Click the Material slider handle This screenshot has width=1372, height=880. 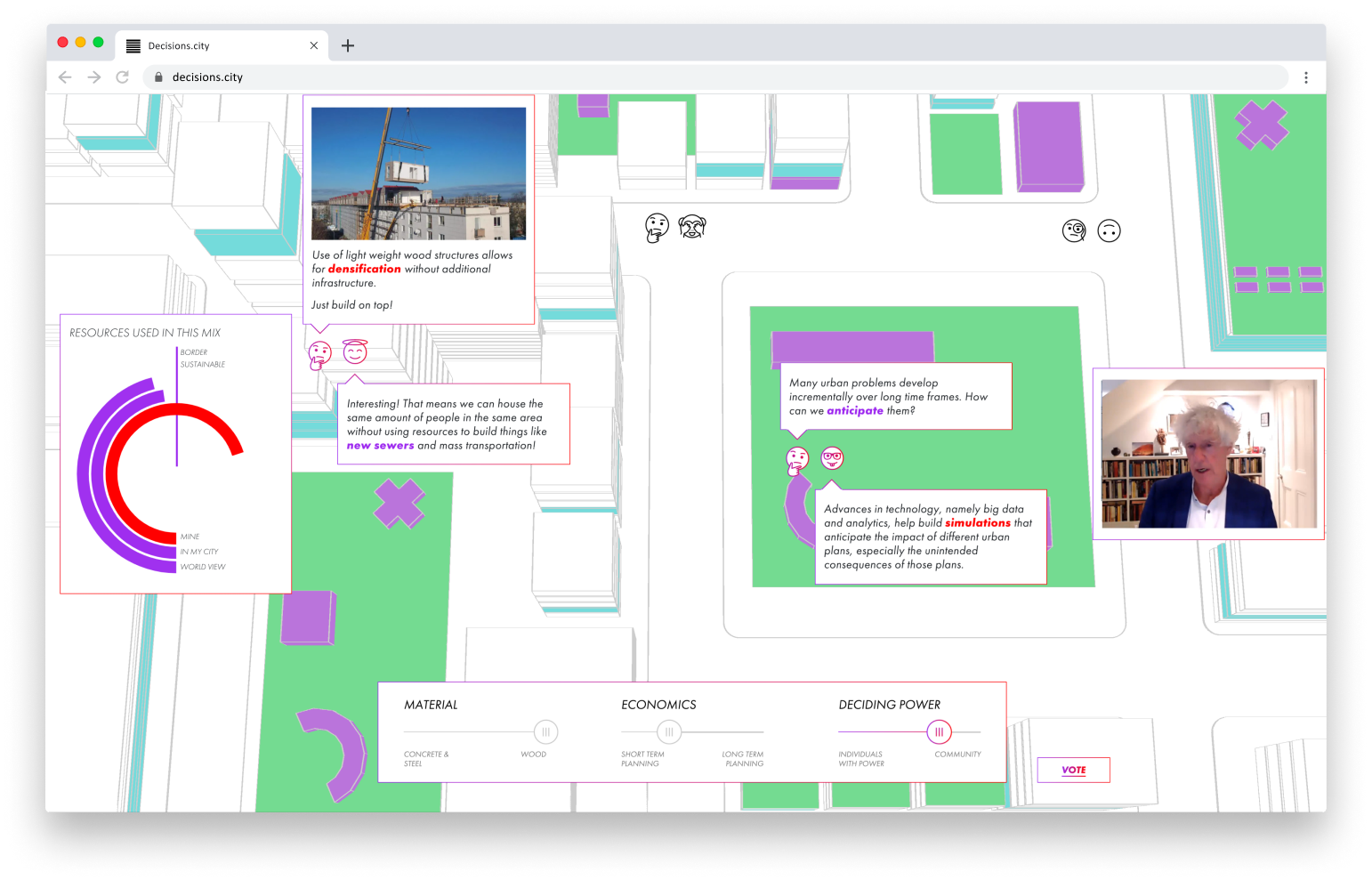coord(545,732)
